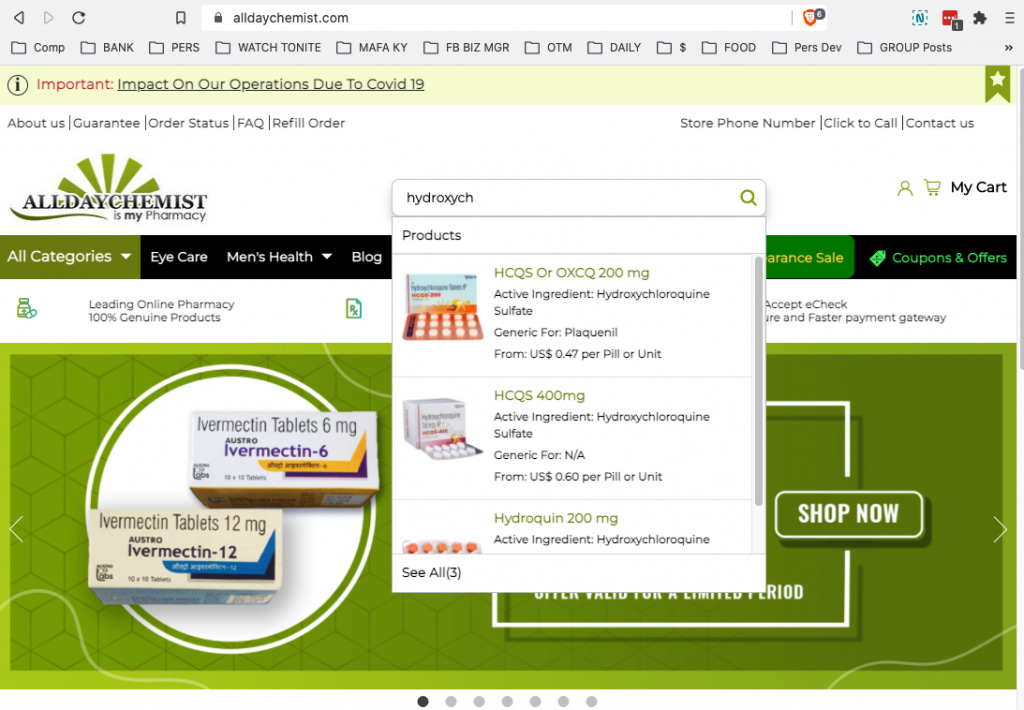Viewport: 1024px width, 710px height.
Task: Select first carousel dot indicator
Action: 423,701
